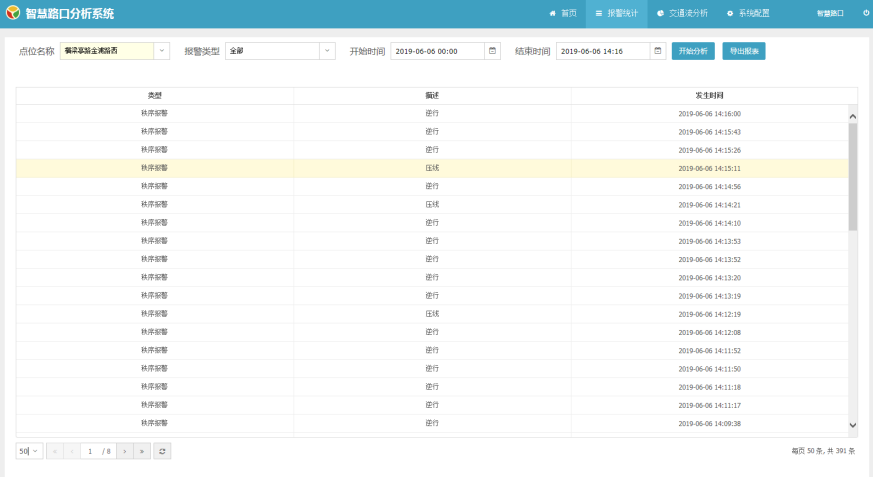Click the 开始分析 button

coord(693,51)
